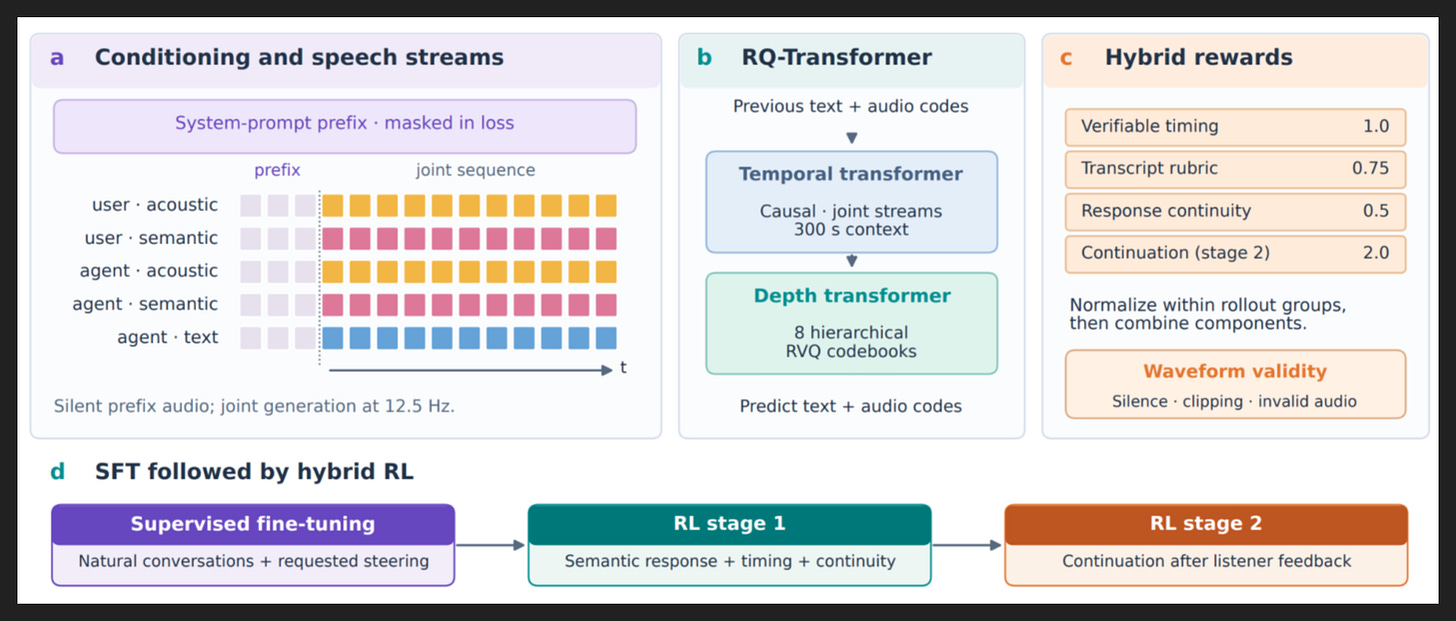Select the "agent · text" row label

[x=167, y=337]
